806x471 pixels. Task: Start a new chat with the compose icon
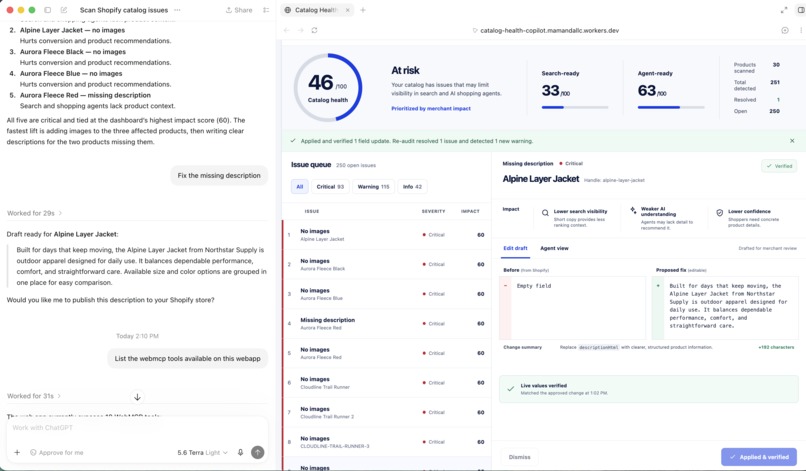click(x=64, y=10)
